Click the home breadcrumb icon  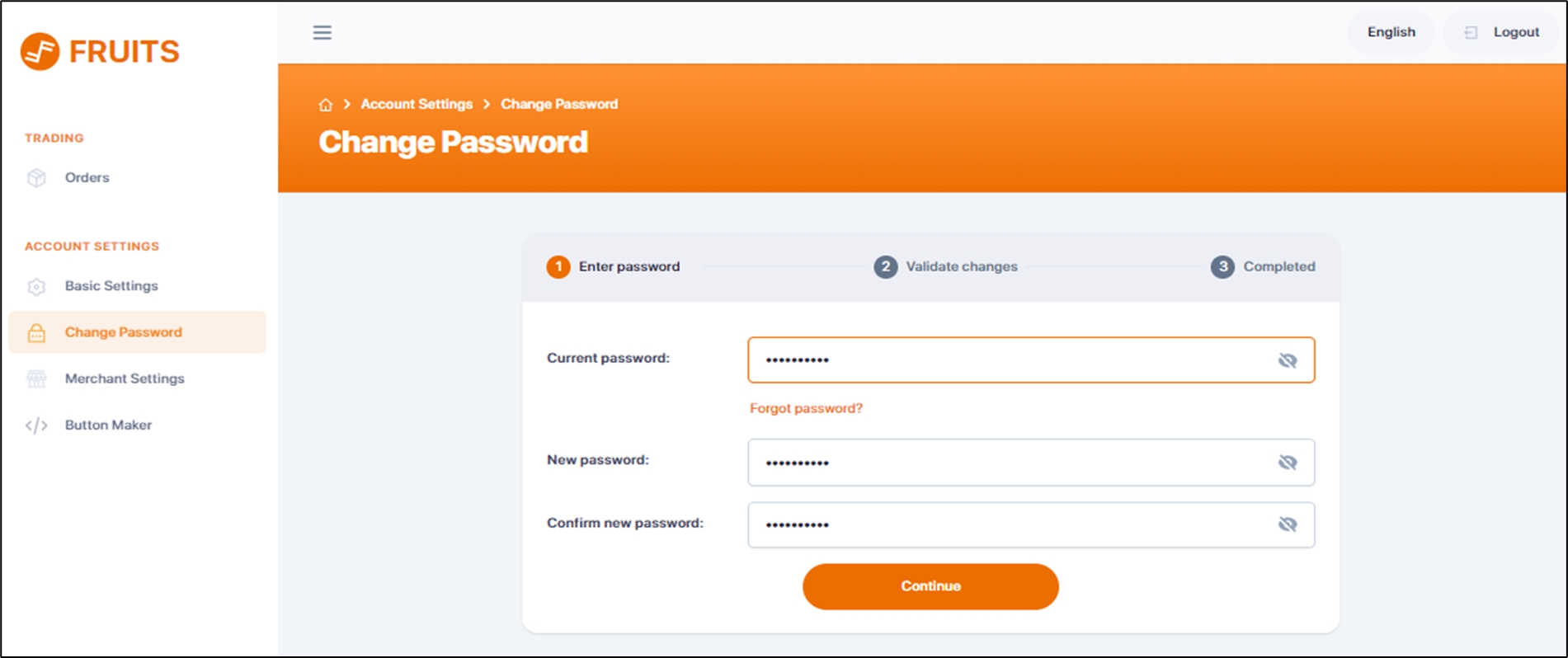[x=326, y=105]
